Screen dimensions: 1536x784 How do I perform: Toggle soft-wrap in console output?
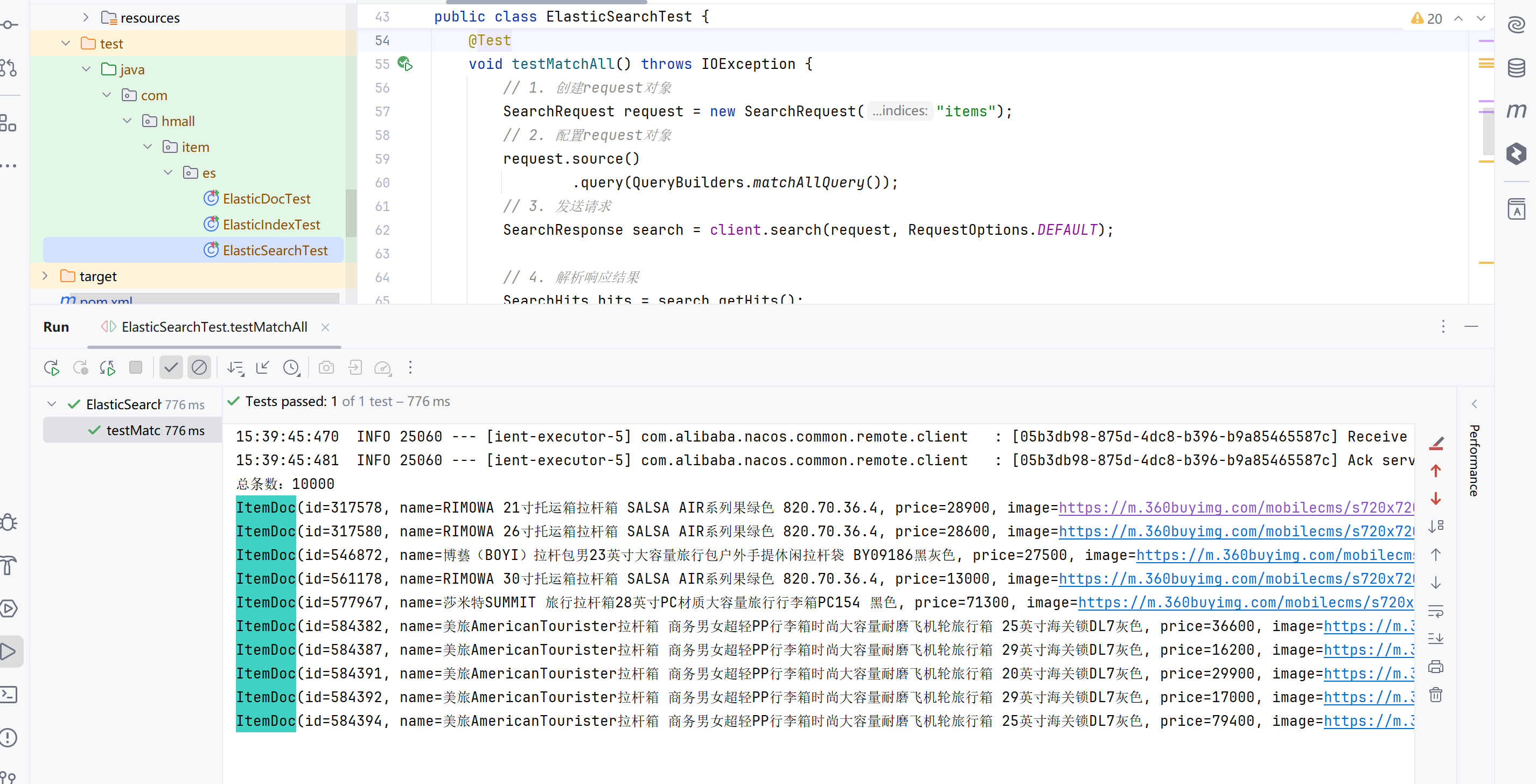1436,611
